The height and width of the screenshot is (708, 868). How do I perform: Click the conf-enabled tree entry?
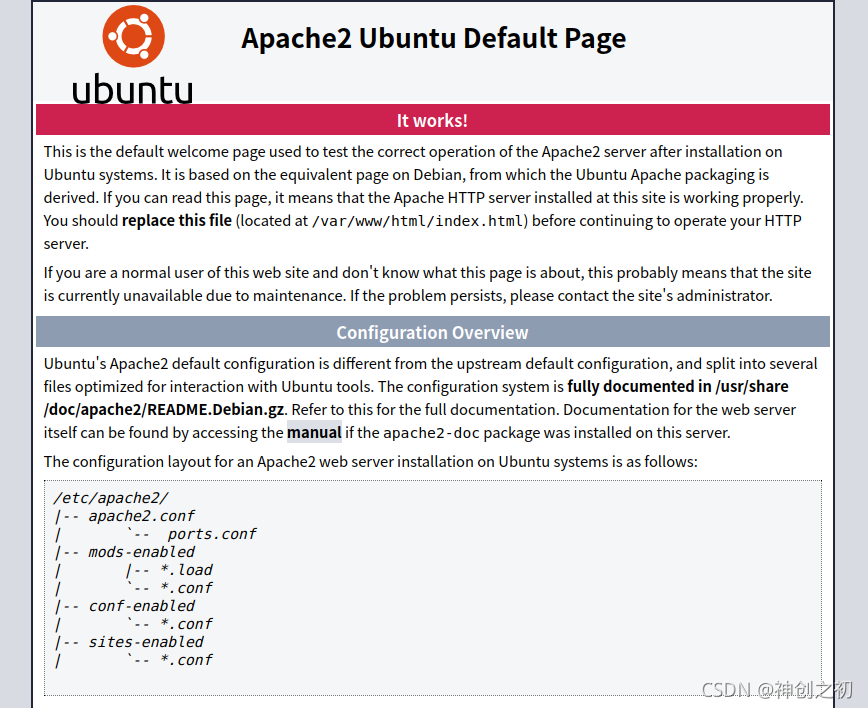[142, 606]
